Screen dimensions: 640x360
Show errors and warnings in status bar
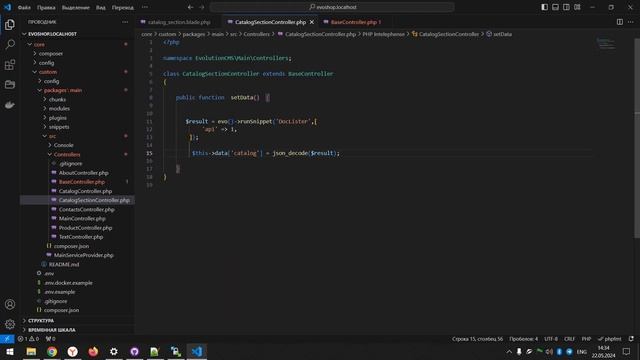click(28, 339)
